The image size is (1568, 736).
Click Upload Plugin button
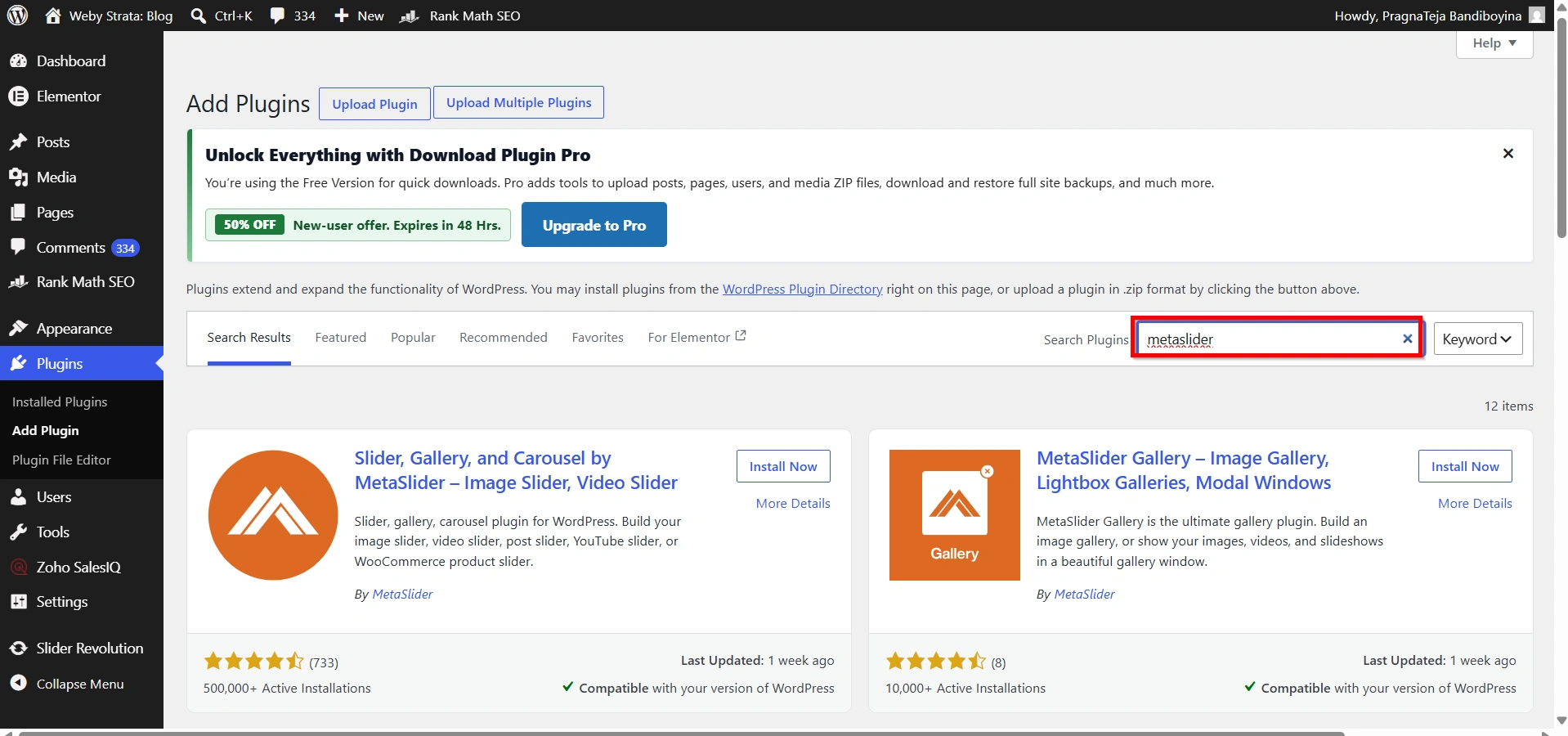coord(374,104)
